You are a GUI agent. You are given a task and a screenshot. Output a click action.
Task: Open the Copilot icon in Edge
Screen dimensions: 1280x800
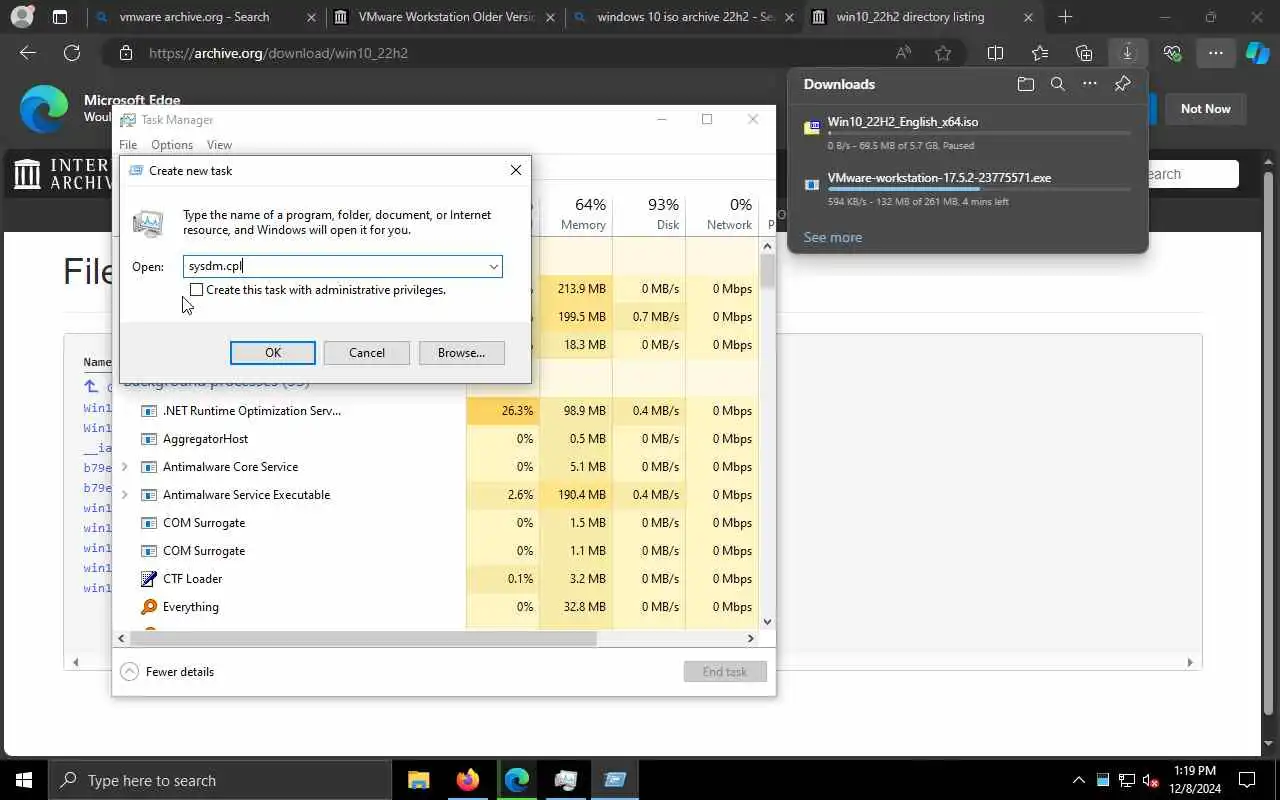tap(1256, 53)
